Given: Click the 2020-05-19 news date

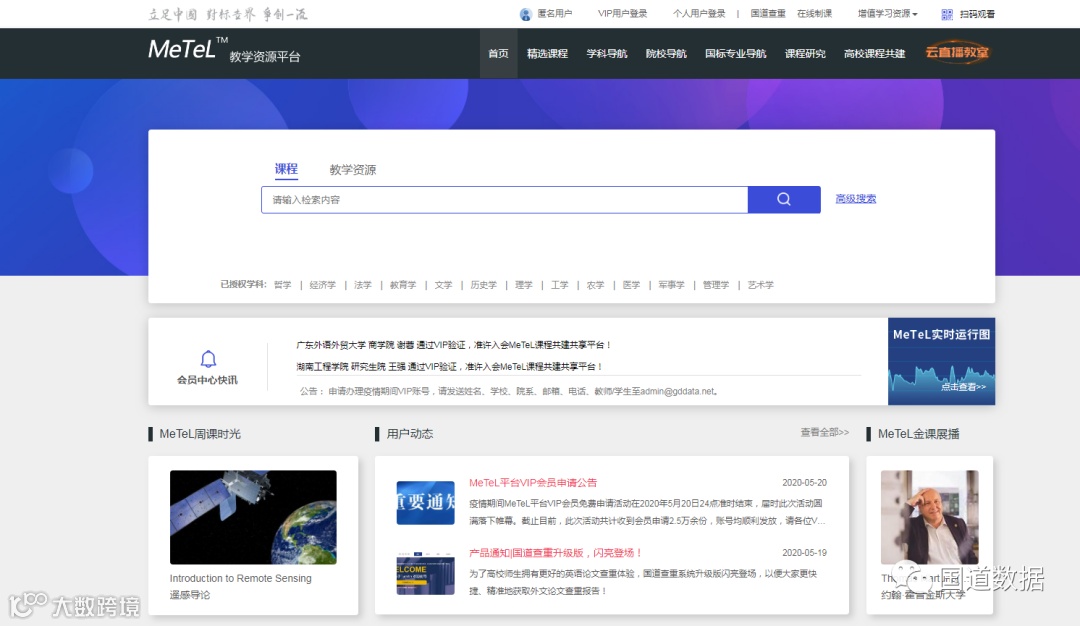Looking at the screenshot, I should pos(804,552).
